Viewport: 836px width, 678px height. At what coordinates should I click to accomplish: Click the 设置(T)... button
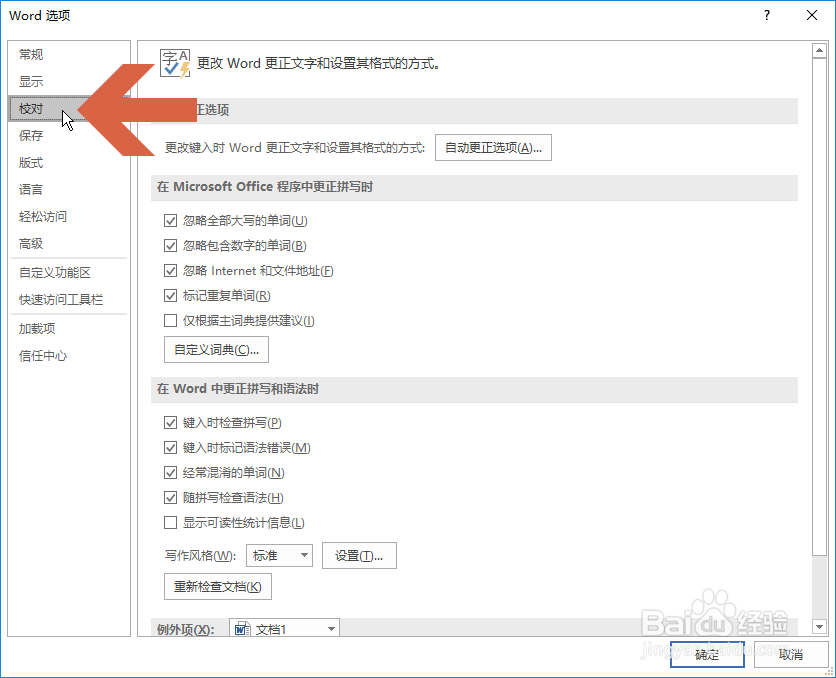[x=359, y=555]
